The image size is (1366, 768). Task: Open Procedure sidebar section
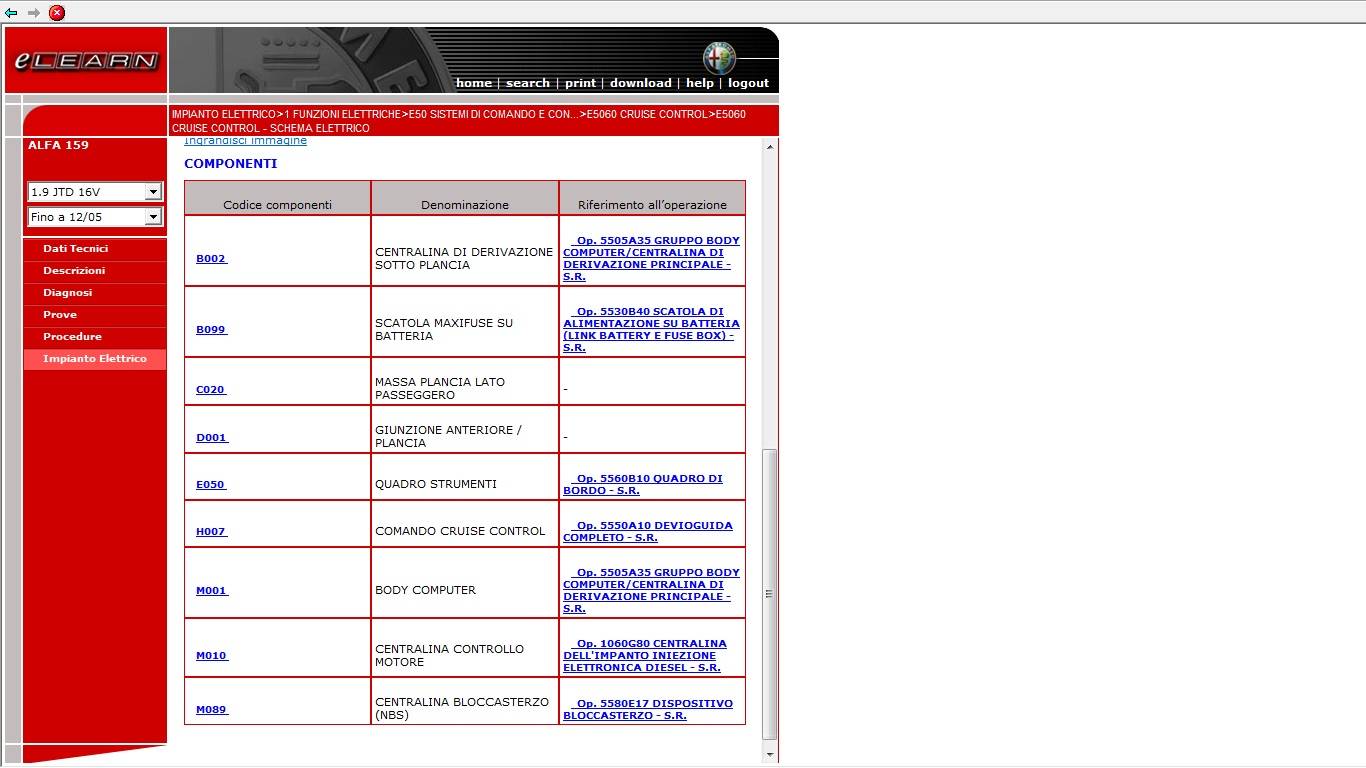pos(95,337)
